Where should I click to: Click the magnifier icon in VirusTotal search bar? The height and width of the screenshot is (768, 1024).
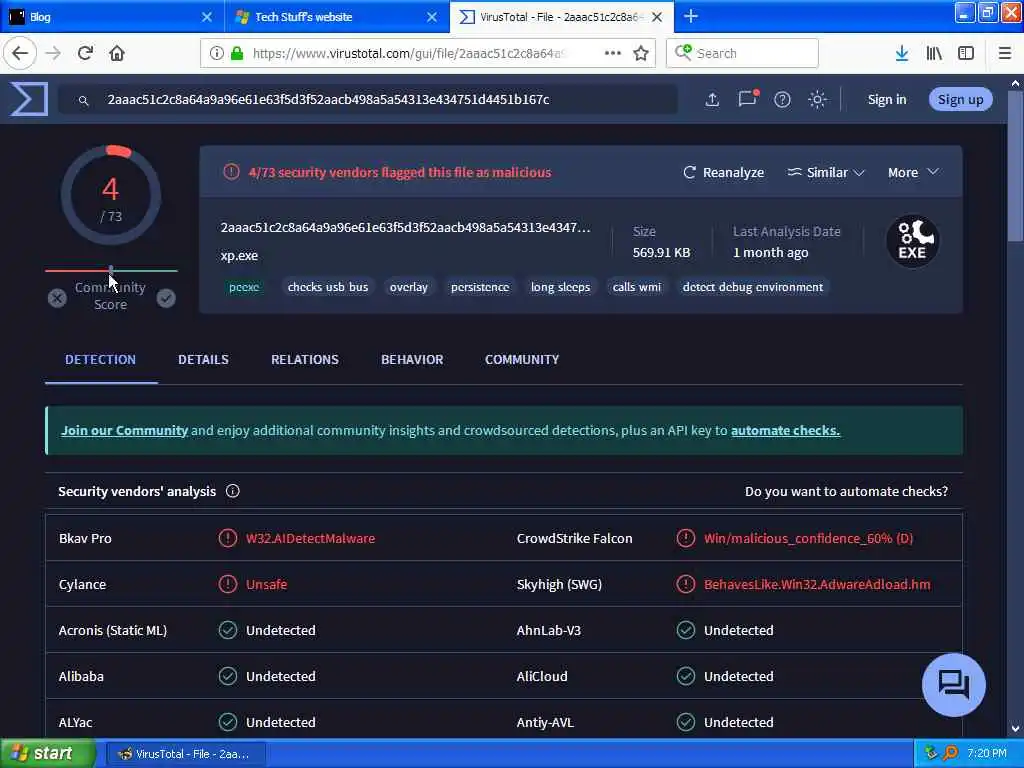(83, 100)
